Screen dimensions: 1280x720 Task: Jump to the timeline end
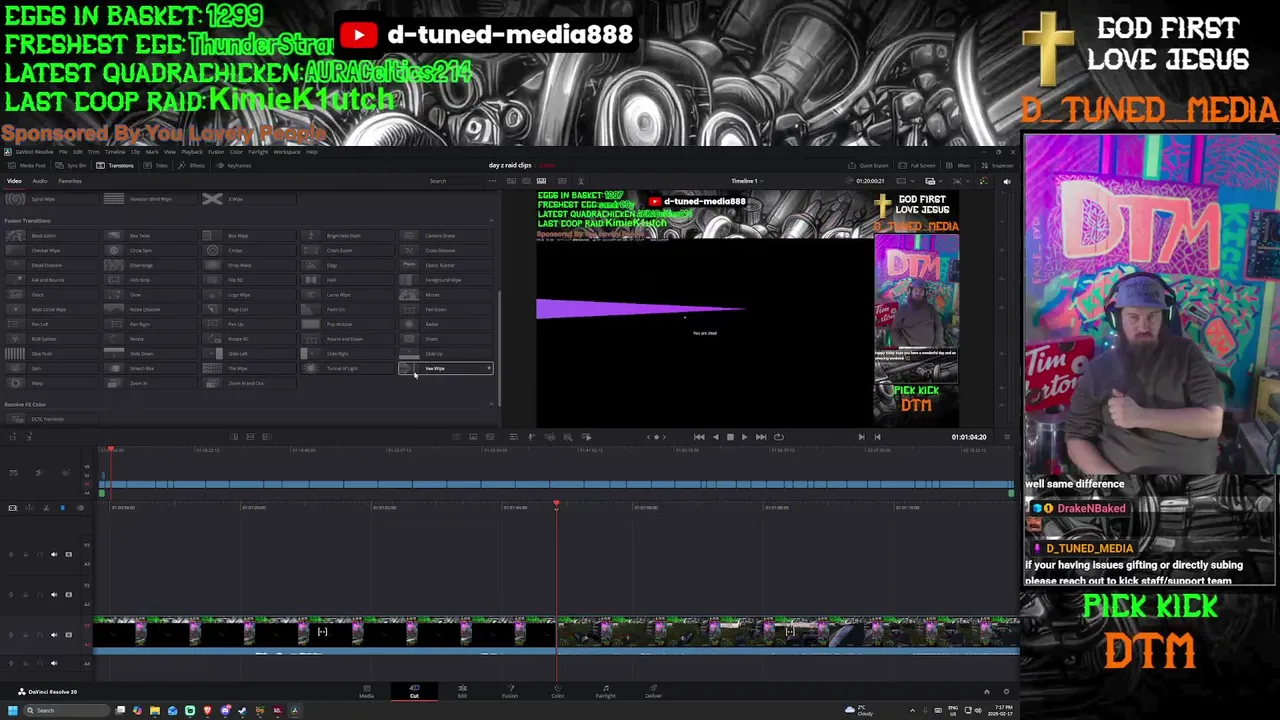pyautogui.click(x=761, y=437)
